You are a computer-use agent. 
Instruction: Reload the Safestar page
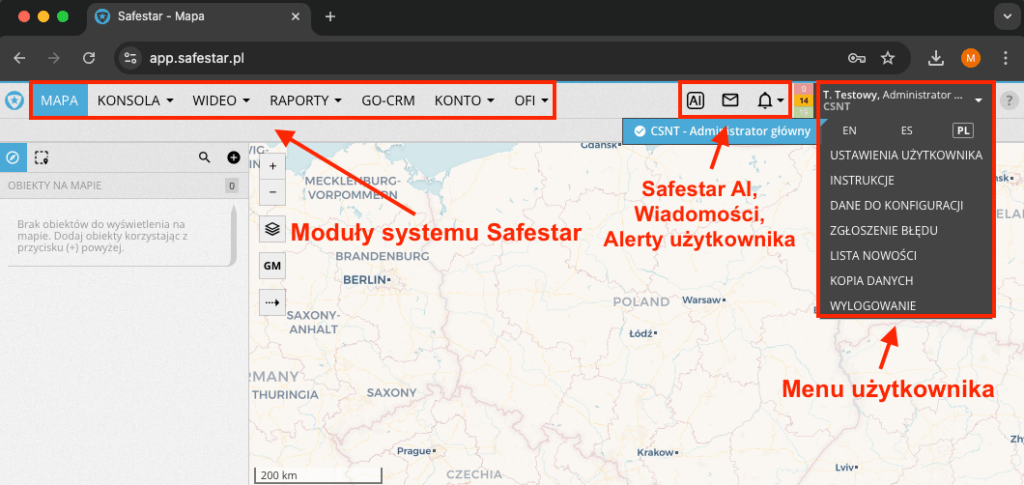89,58
